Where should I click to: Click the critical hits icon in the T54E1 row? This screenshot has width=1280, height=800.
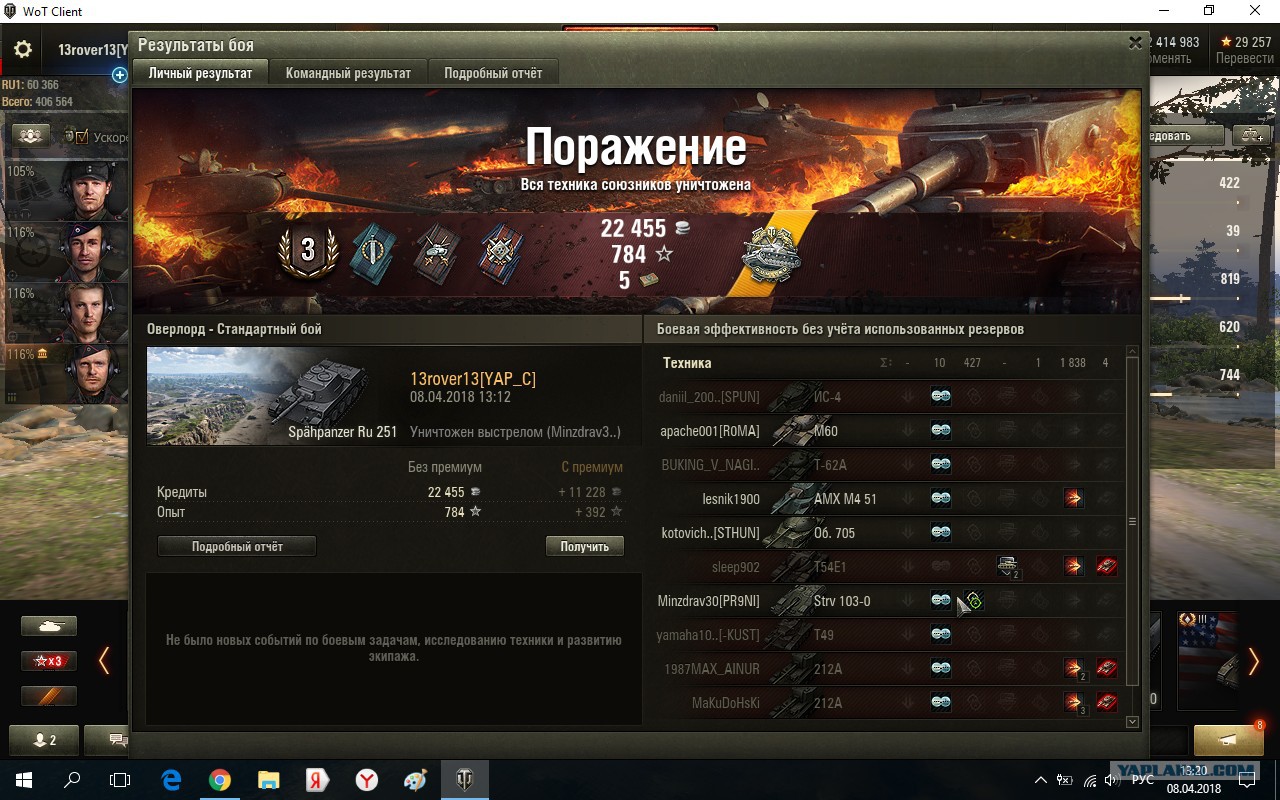tap(1007, 566)
